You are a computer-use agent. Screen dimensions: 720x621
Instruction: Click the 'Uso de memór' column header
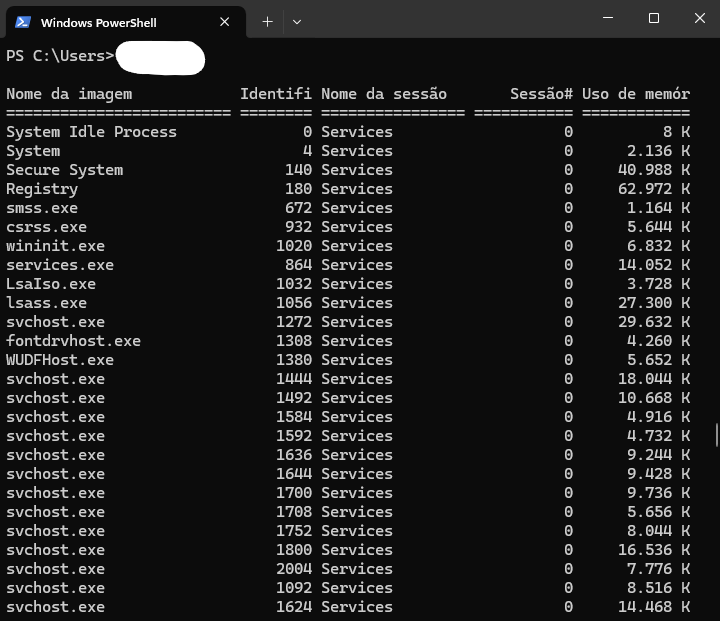tap(636, 94)
